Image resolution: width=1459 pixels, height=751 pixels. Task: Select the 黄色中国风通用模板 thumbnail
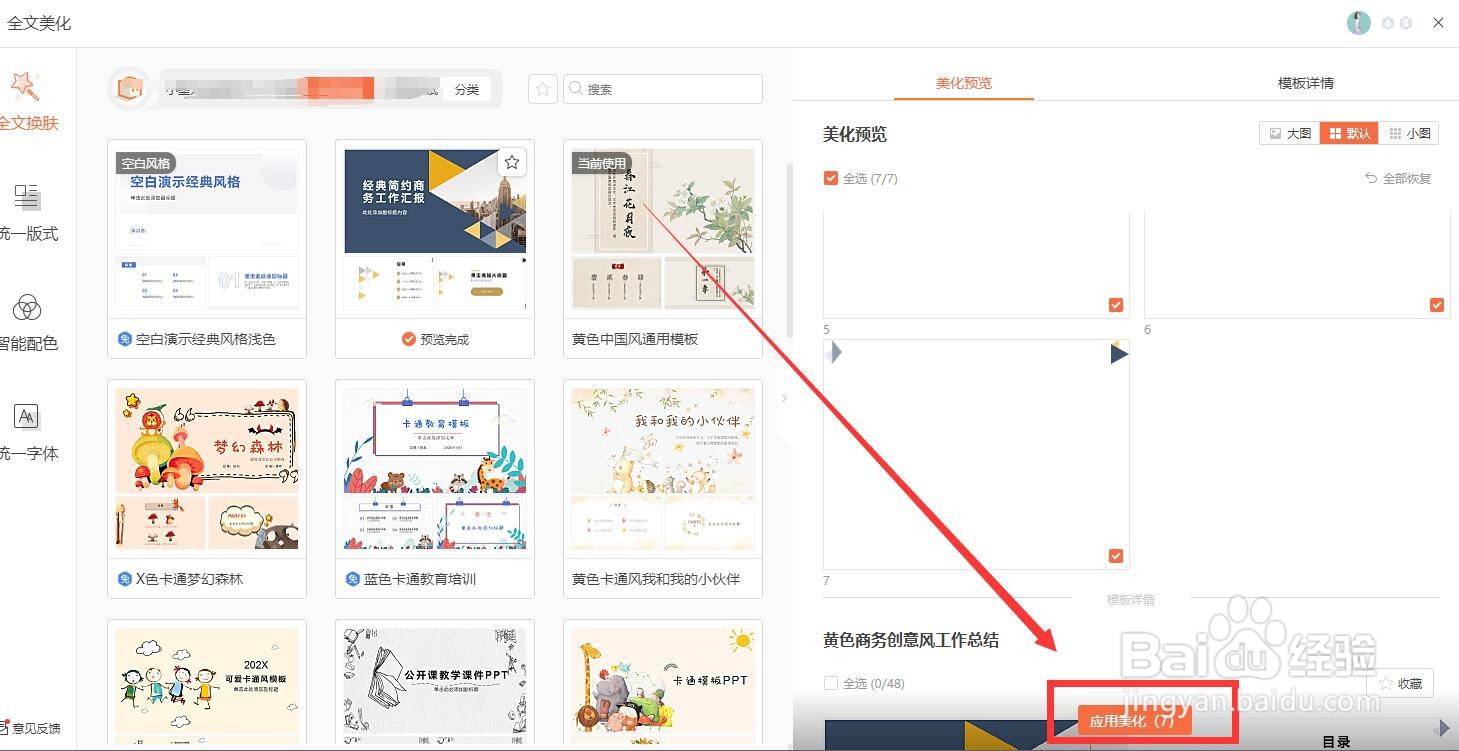pos(663,229)
